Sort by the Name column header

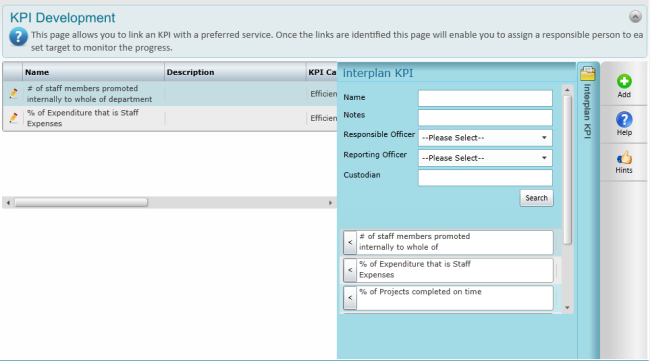click(x=93, y=72)
